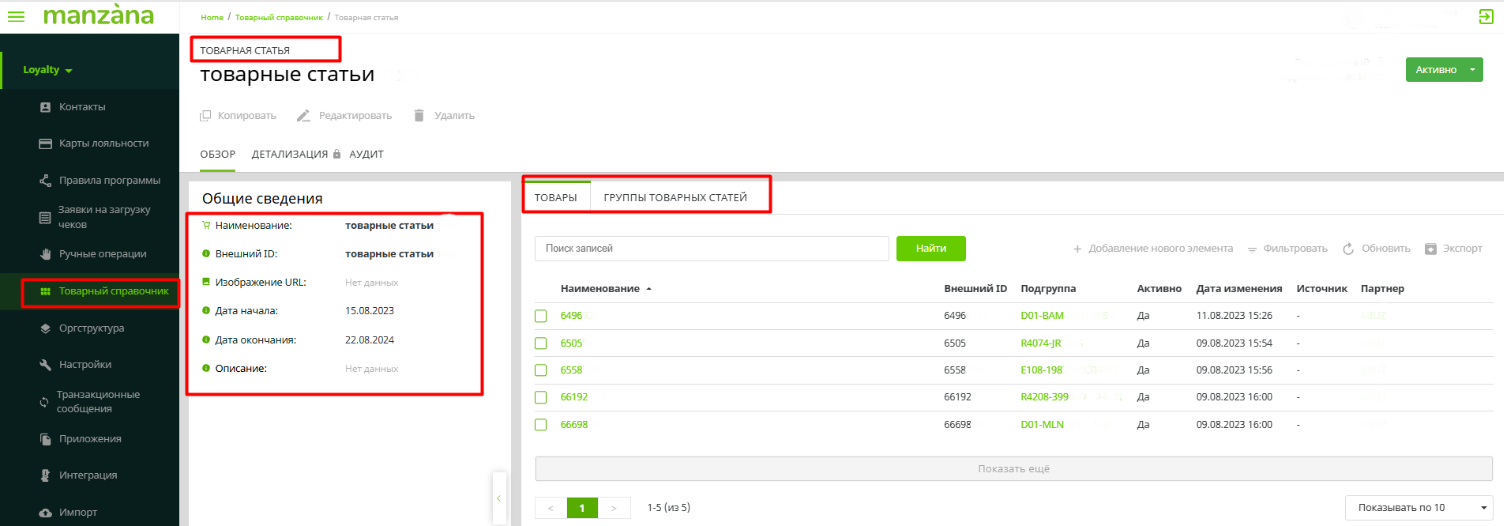The width and height of the screenshot is (1504, 526).
Task: Click the Edit (Редактировать) pencil icon
Action: point(304,115)
